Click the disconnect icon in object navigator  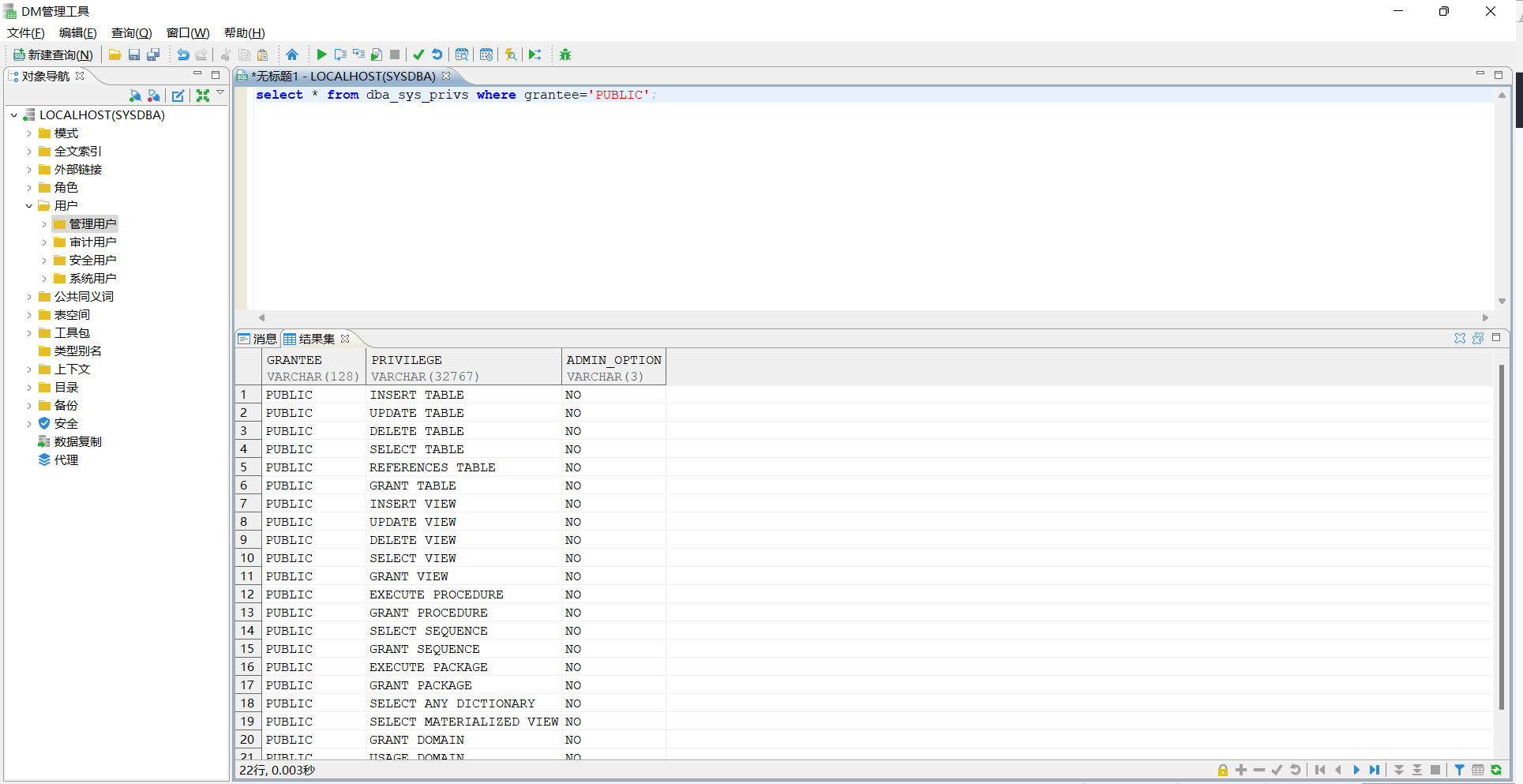(153, 96)
